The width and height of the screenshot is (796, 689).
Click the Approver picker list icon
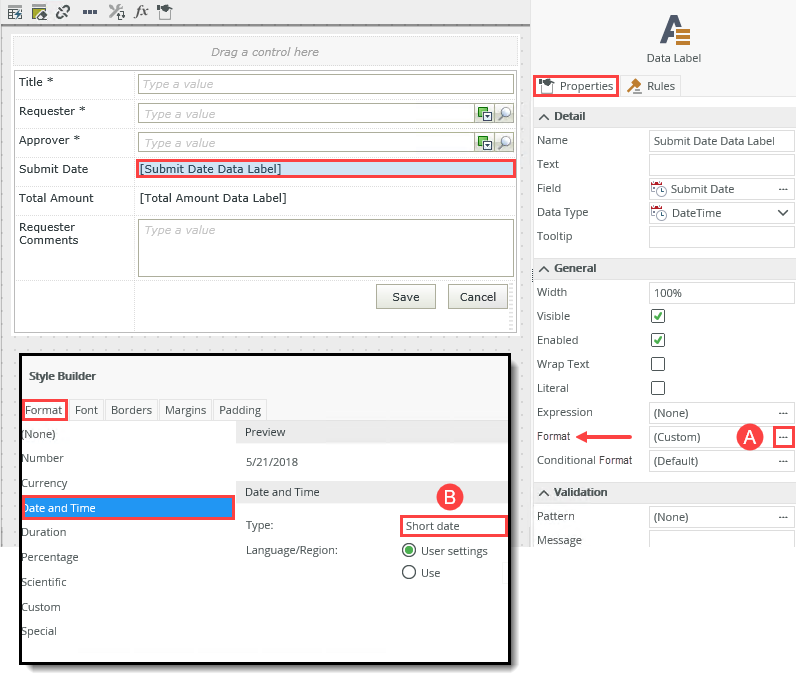point(484,143)
